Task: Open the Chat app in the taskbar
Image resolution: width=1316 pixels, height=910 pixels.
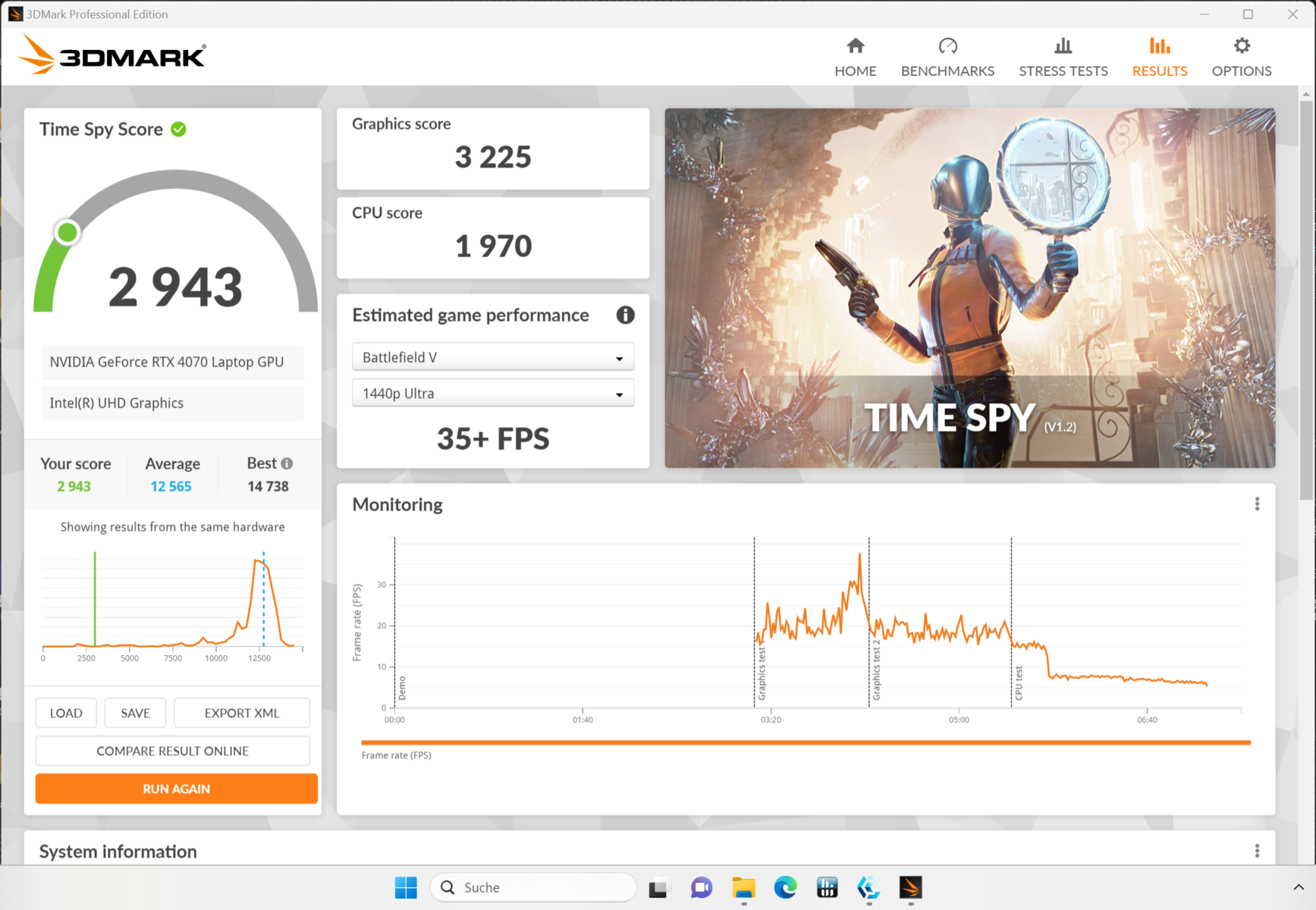Action: tap(702, 887)
